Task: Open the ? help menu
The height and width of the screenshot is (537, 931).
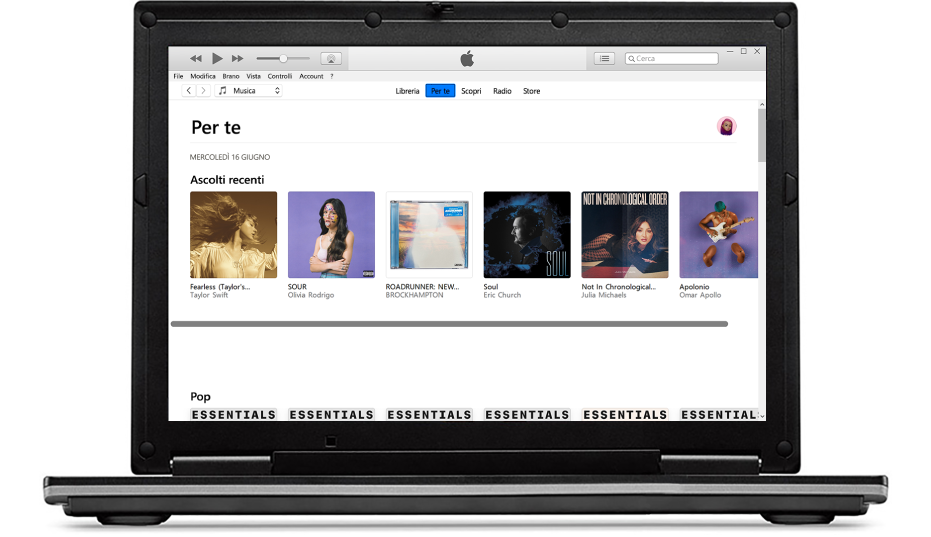Action: point(332,76)
